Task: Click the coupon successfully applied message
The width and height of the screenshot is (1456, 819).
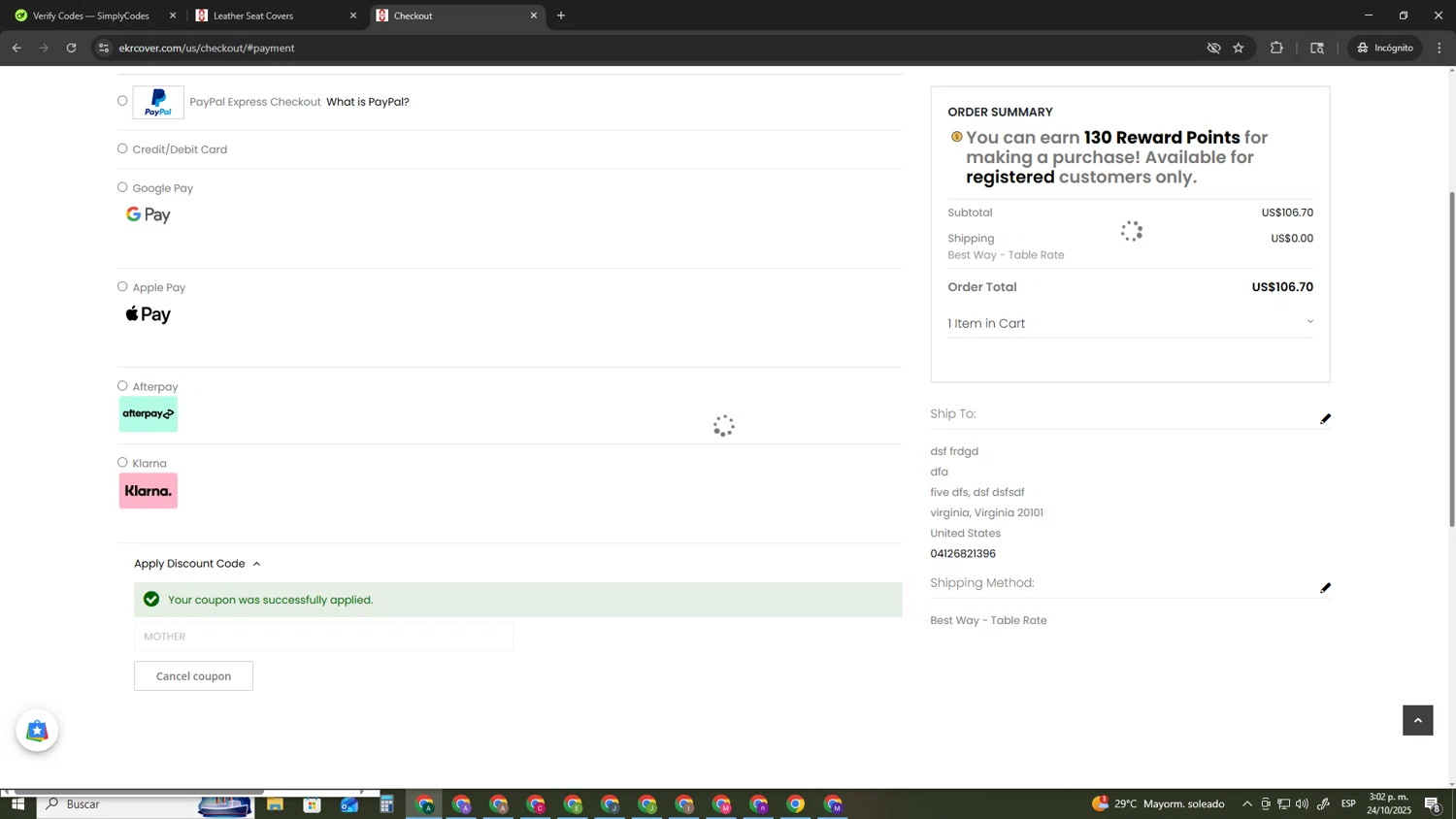Action: [x=518, y=600]
